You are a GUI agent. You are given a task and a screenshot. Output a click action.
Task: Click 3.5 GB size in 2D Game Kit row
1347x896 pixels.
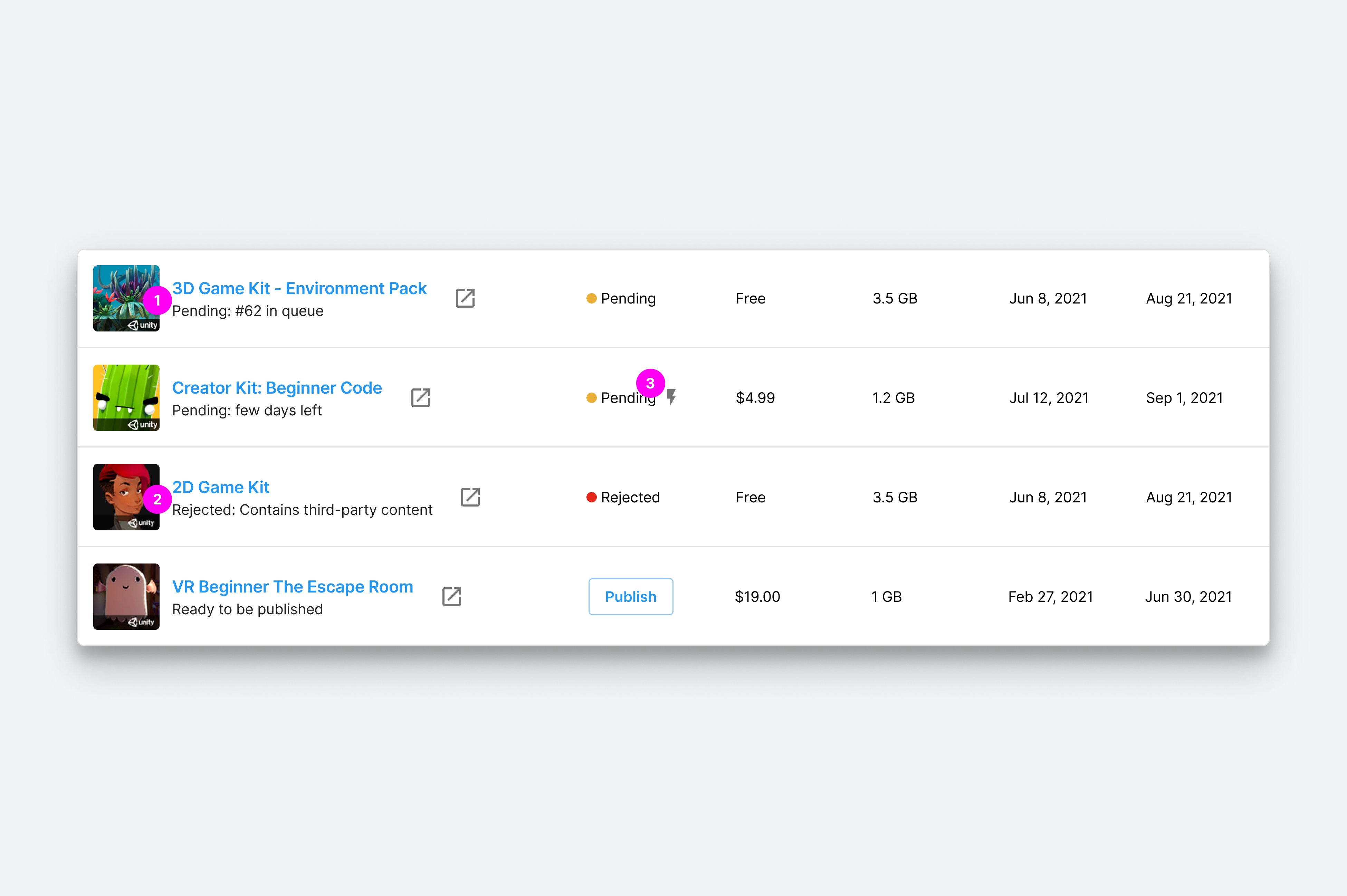click(x=895, y=497)
